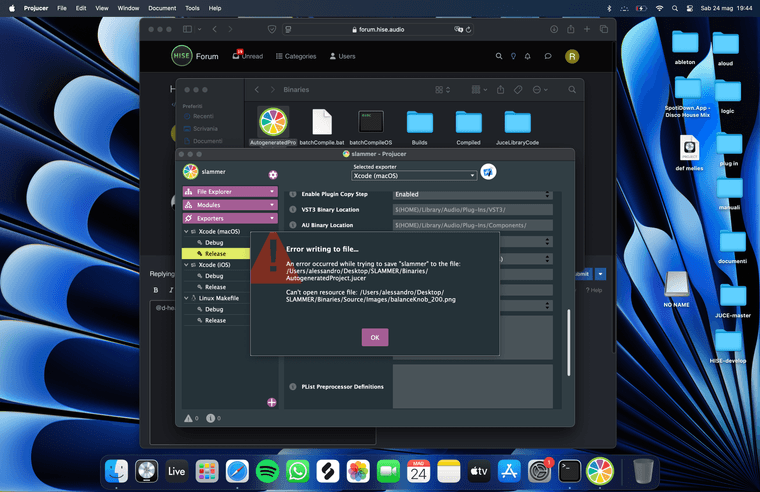Select batchCompile.bat file in Finder
This screenshot has width=760, height=492.
322,126
